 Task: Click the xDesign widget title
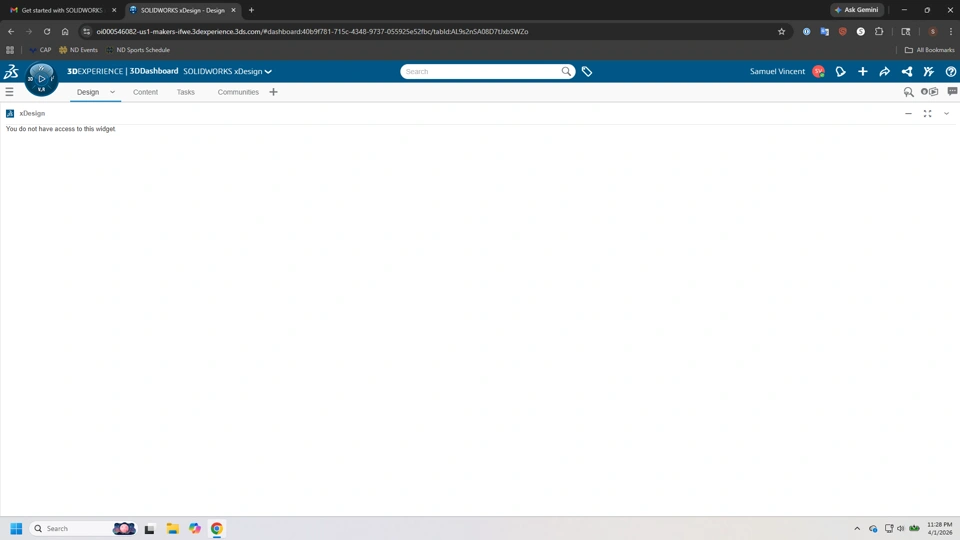tap(32, 113)
